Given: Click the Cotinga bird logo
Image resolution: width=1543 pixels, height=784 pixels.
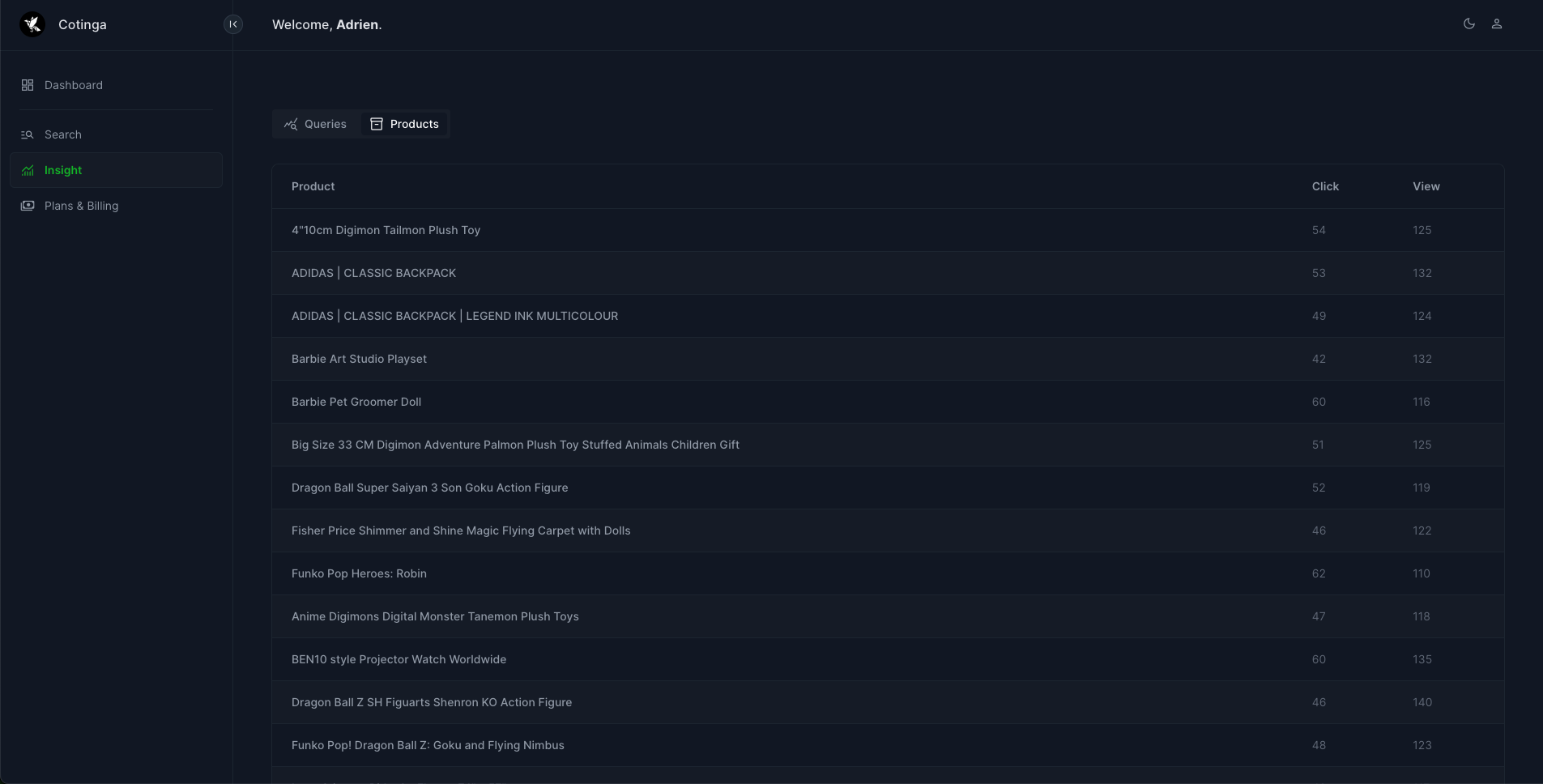Looking at the screenshot, I should [32, 24].
